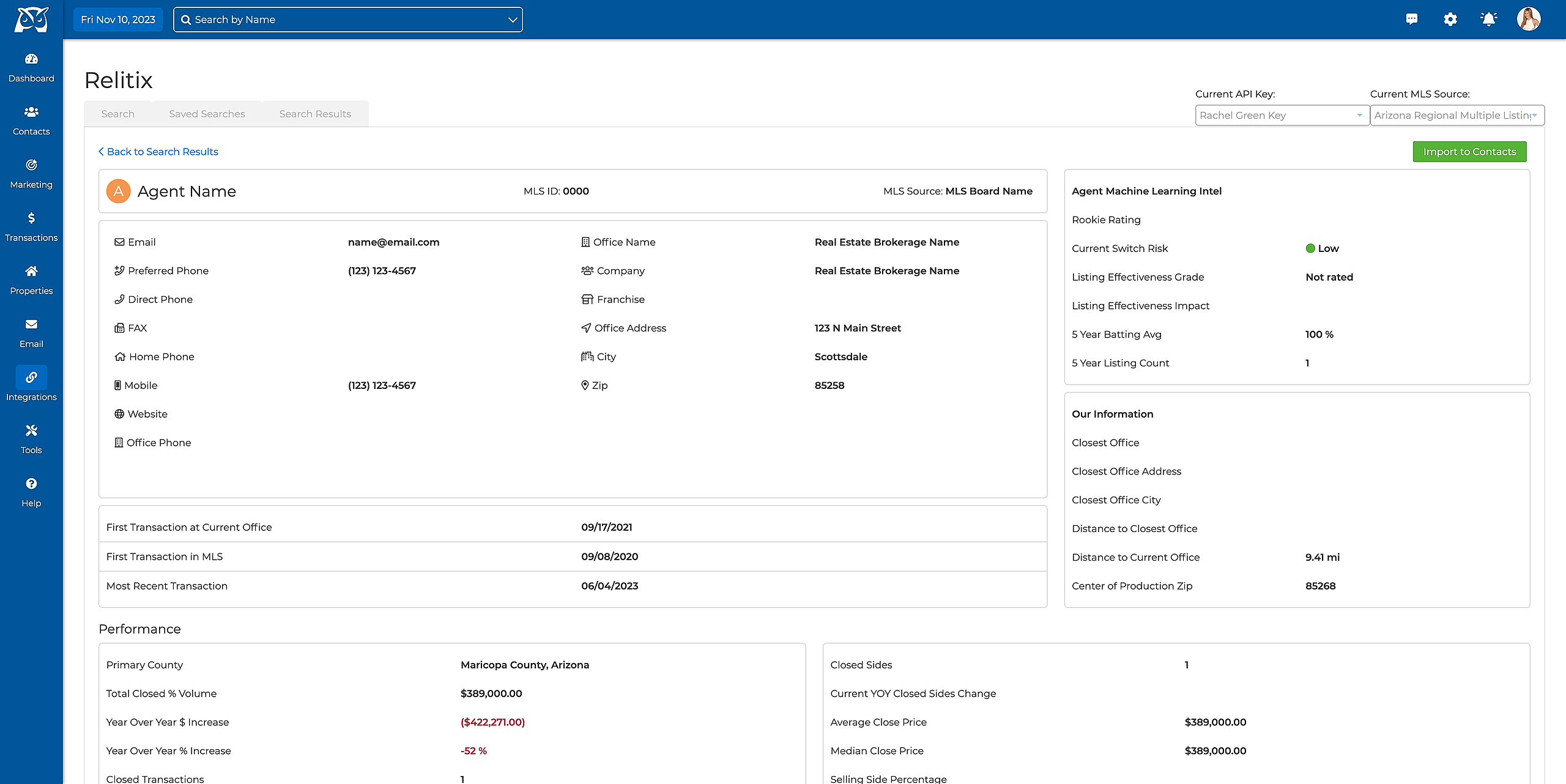
Task: Open the notifications bell icon
Action: (1489, 19)
